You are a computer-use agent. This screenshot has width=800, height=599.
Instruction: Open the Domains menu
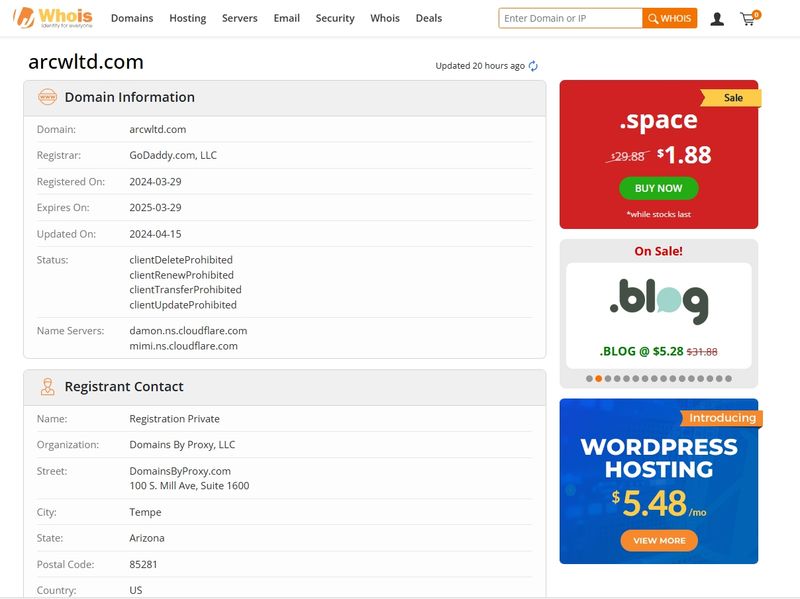coord(132,18)
